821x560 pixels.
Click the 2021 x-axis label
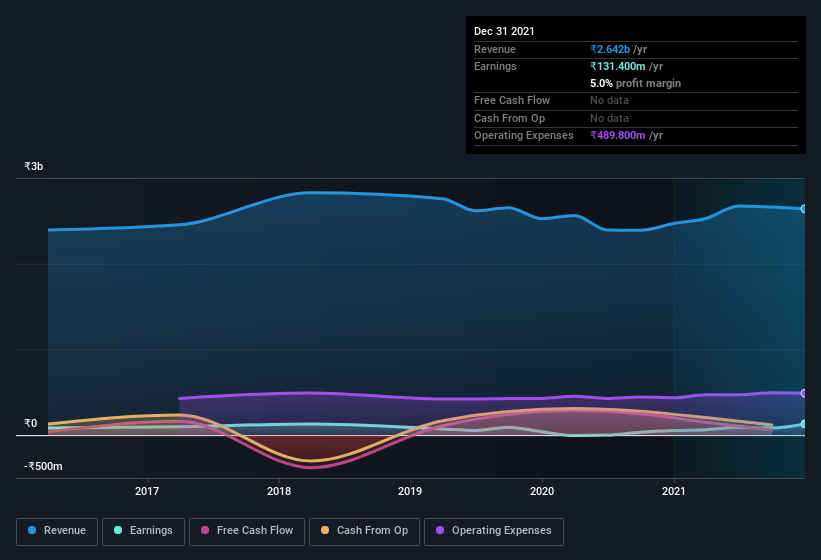(x=674, y=491)
